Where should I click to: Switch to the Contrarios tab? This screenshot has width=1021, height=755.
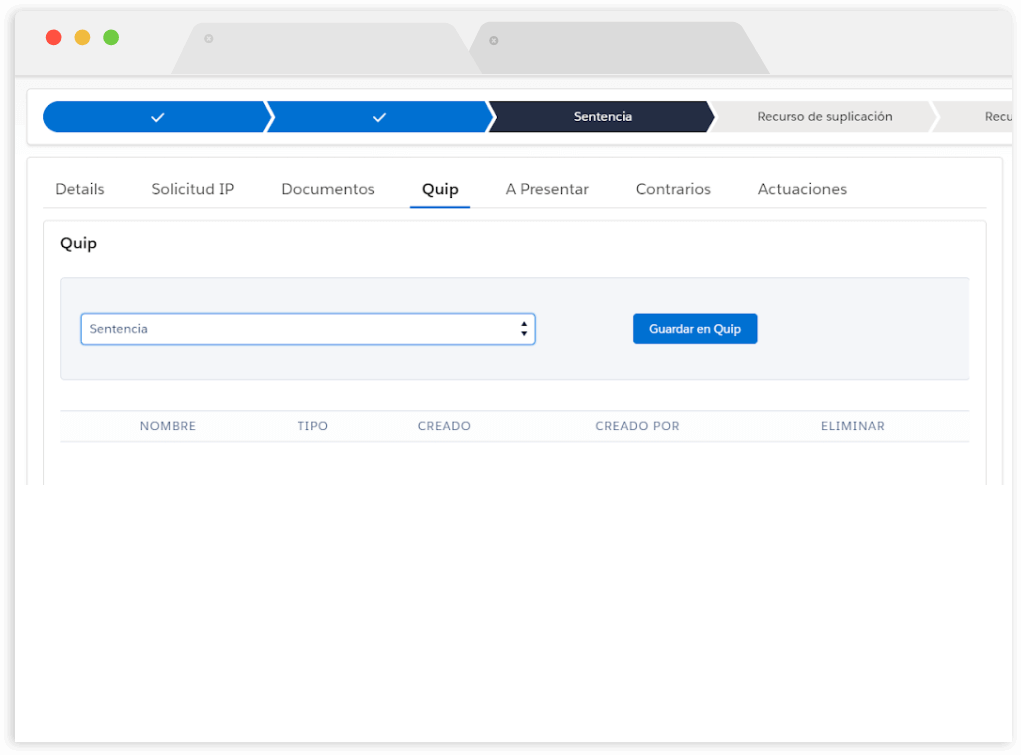pyautogui.click(x=673, y=189)
